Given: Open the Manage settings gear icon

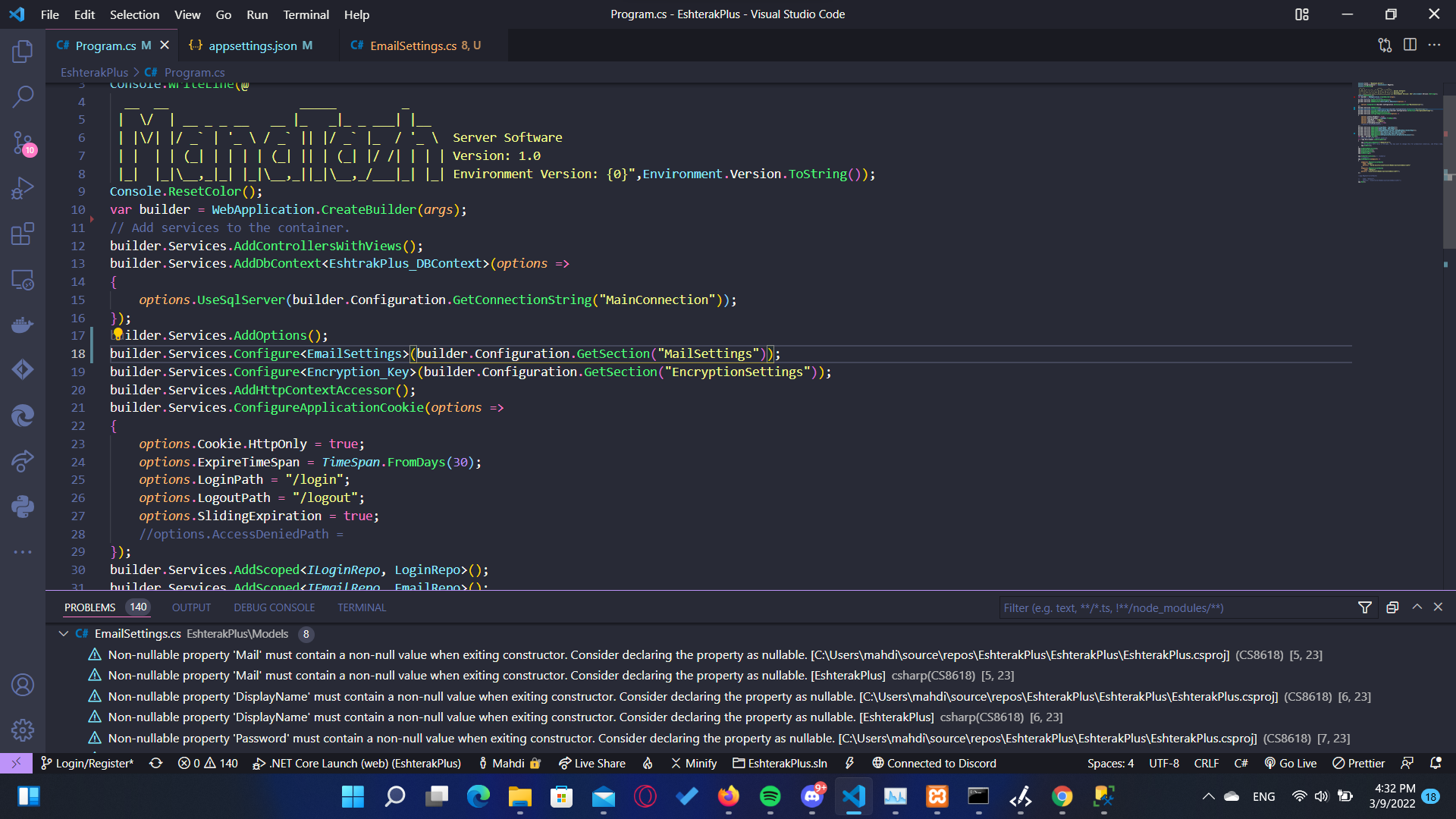Looking at the screenshot, I should point(23,730).
